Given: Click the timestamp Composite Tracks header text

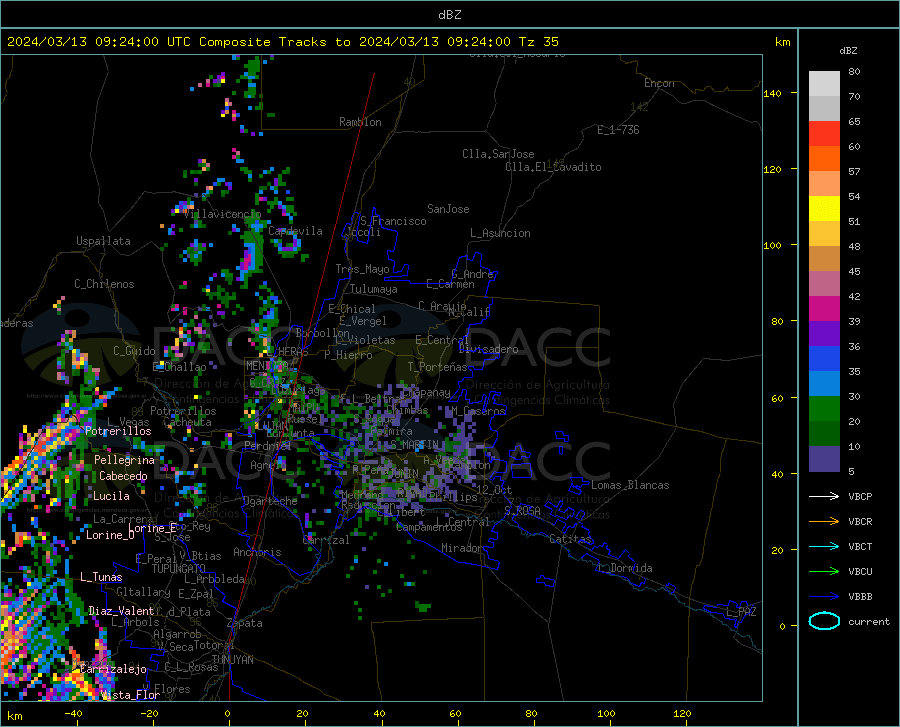Looking at the screenshot, I should (x=282, y=42).
